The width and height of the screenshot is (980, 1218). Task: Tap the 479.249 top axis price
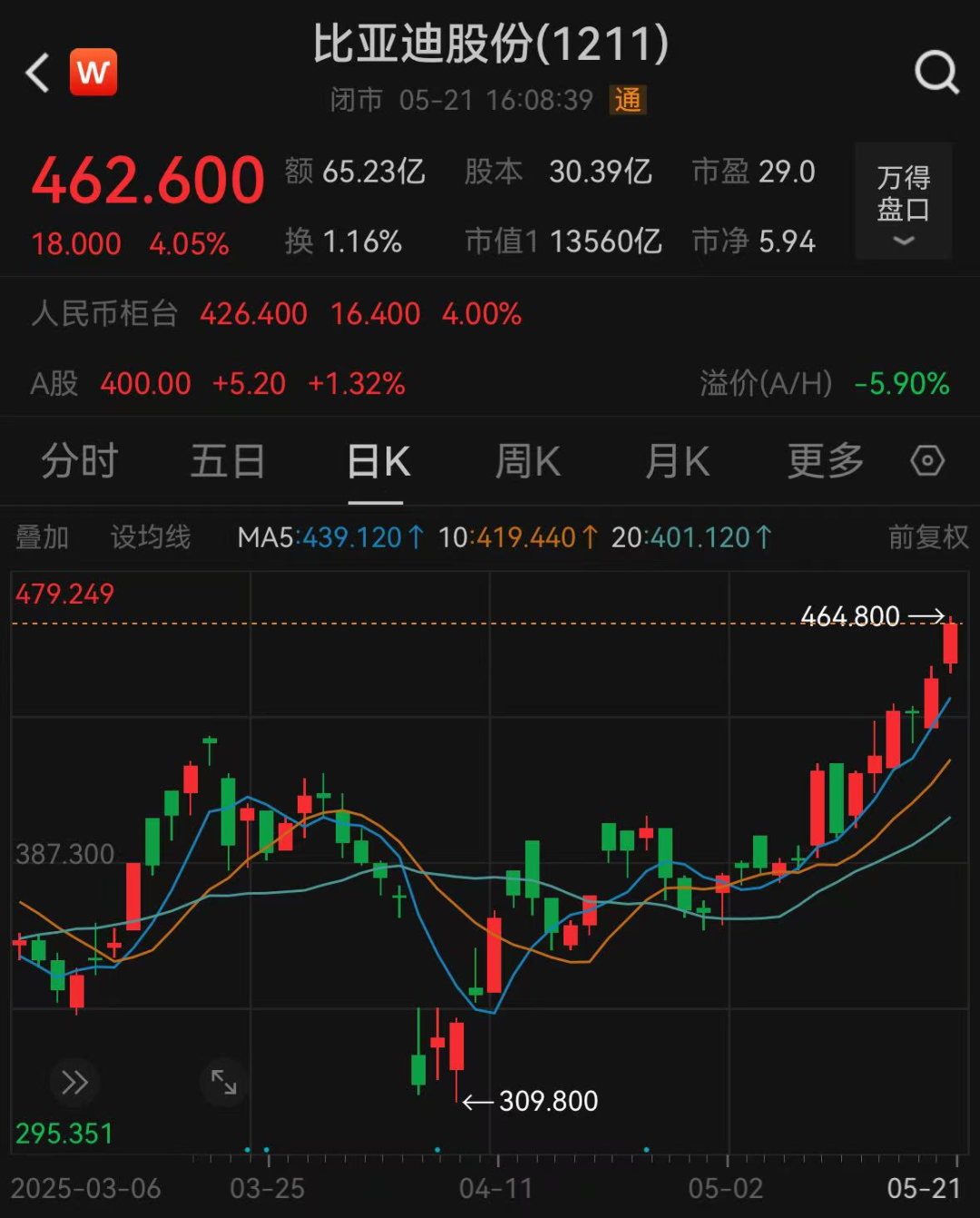(65, 594)
